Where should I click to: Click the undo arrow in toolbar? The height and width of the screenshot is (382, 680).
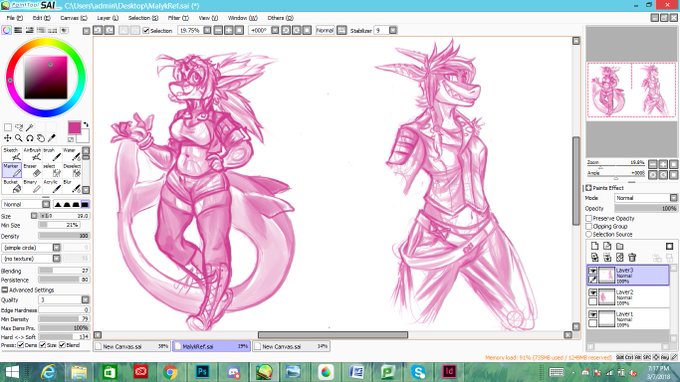click(x=98, y=30)
